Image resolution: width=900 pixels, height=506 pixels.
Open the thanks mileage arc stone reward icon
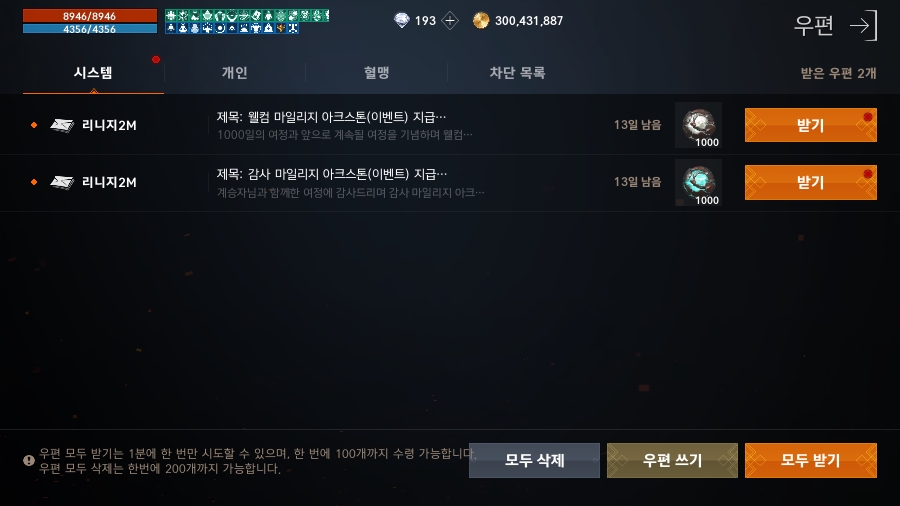(x=699, y=182)
